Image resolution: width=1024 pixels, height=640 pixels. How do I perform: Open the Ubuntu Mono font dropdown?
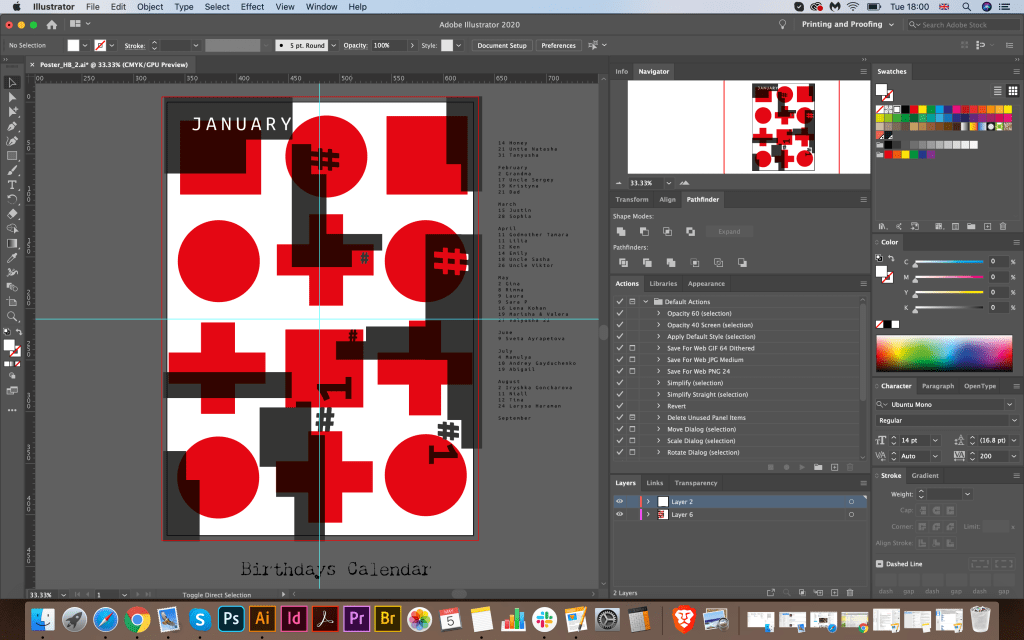click(x=1009, y=404)
